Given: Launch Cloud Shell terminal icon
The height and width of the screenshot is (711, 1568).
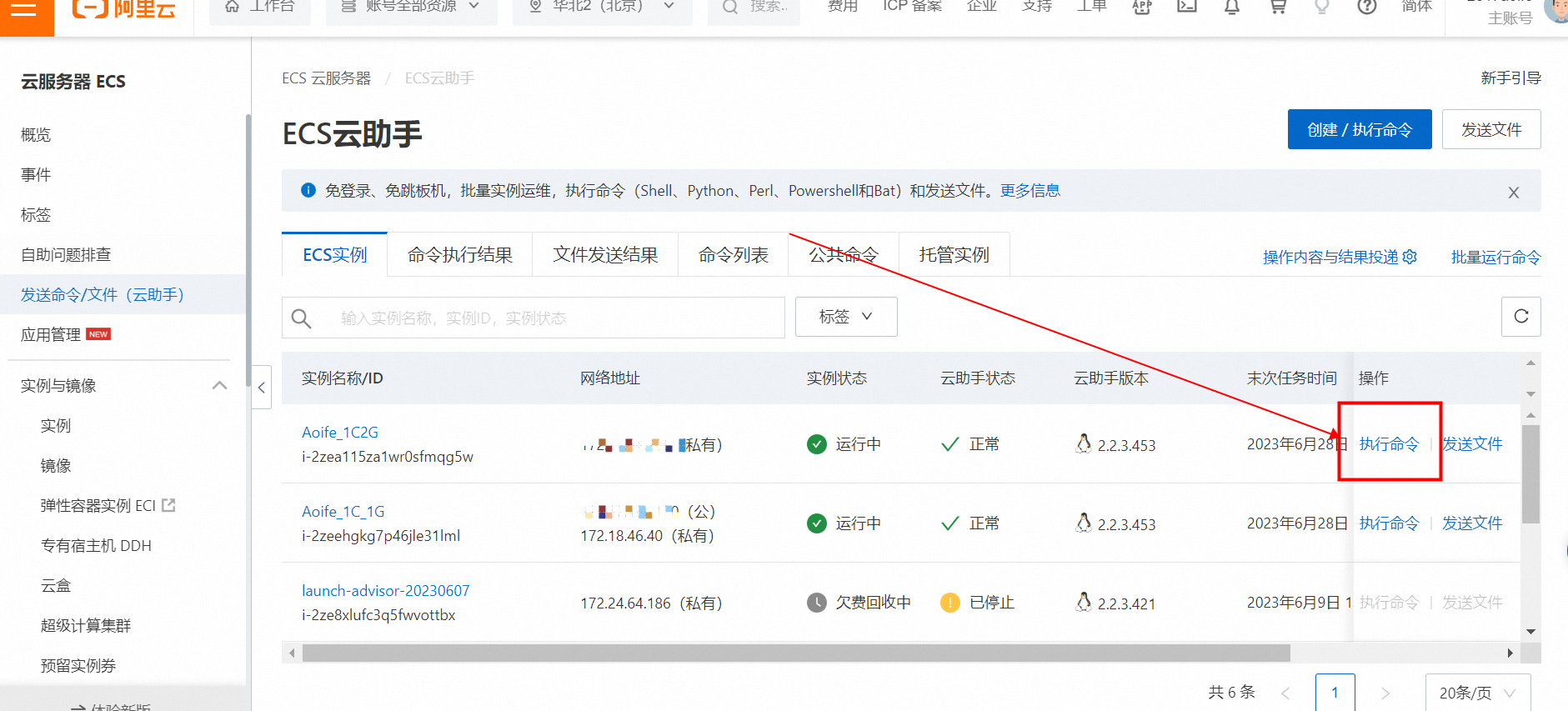Looking at the screenshot, I should (x=1187, y=7).
